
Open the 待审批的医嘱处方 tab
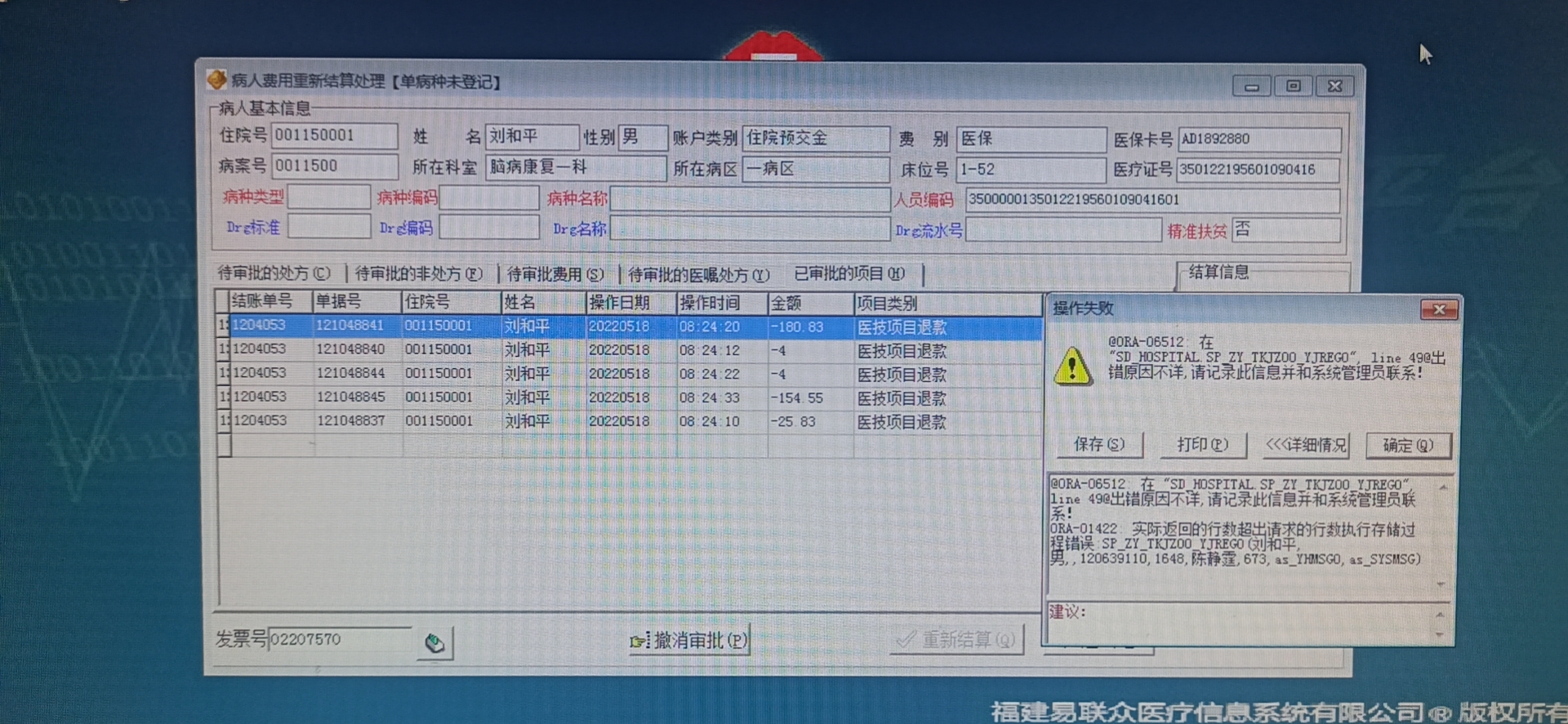click(x=698, y=274)
